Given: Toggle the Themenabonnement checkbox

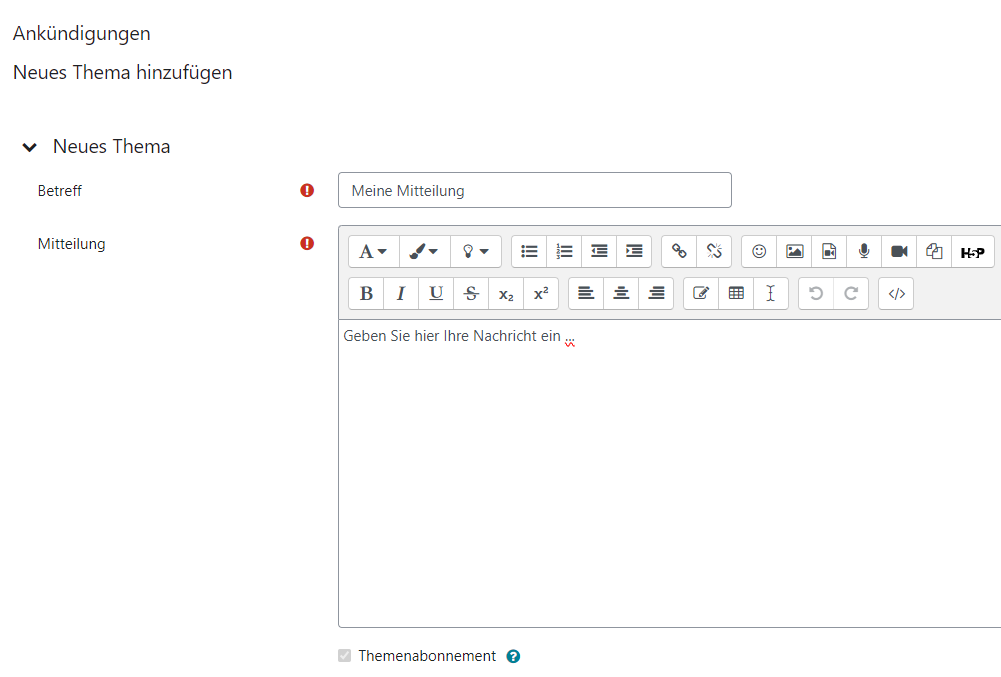Looking at the screenshot, I should point(345,656).
